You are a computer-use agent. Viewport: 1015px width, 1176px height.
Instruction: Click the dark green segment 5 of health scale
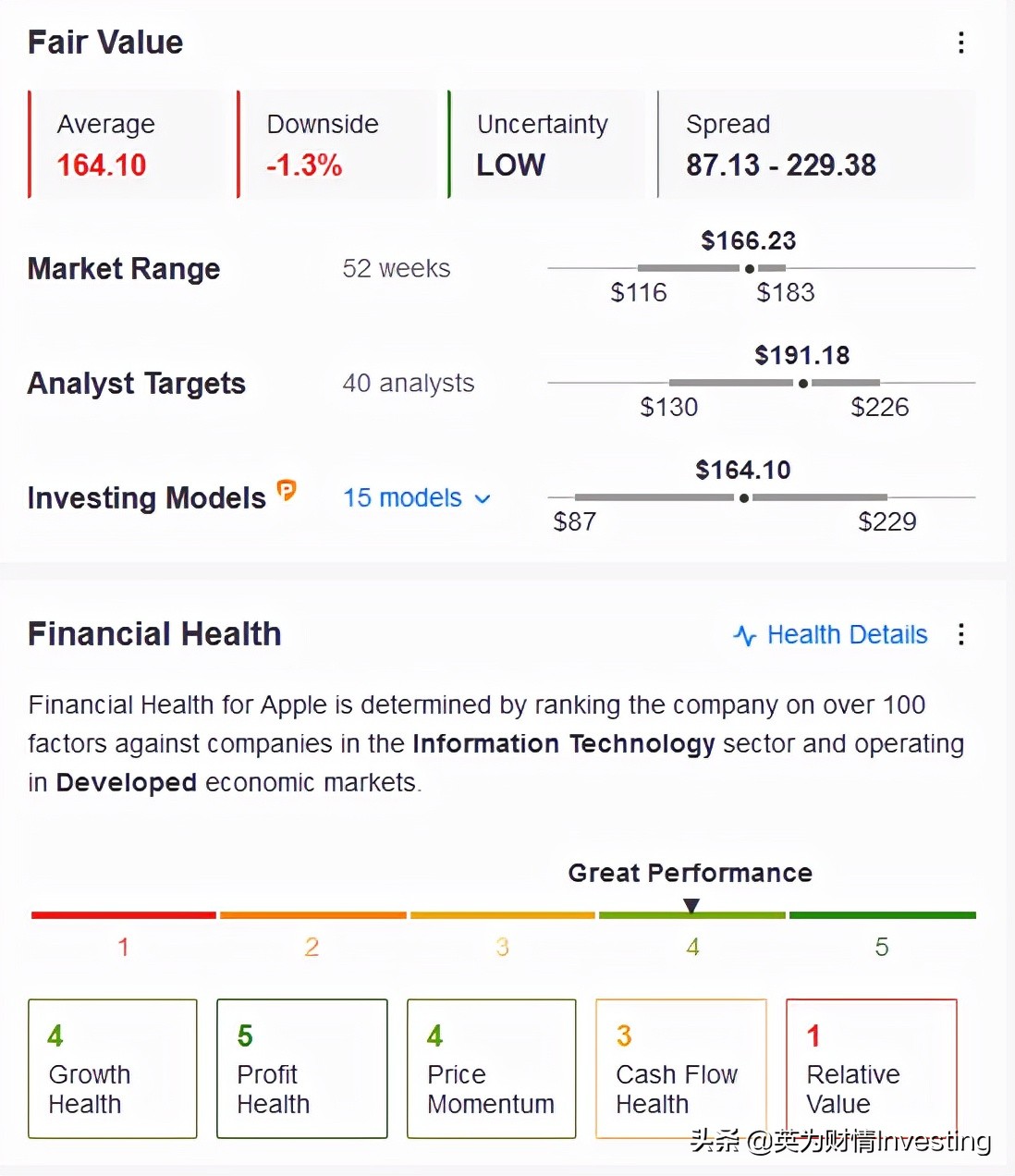click(x=883, y=915)
